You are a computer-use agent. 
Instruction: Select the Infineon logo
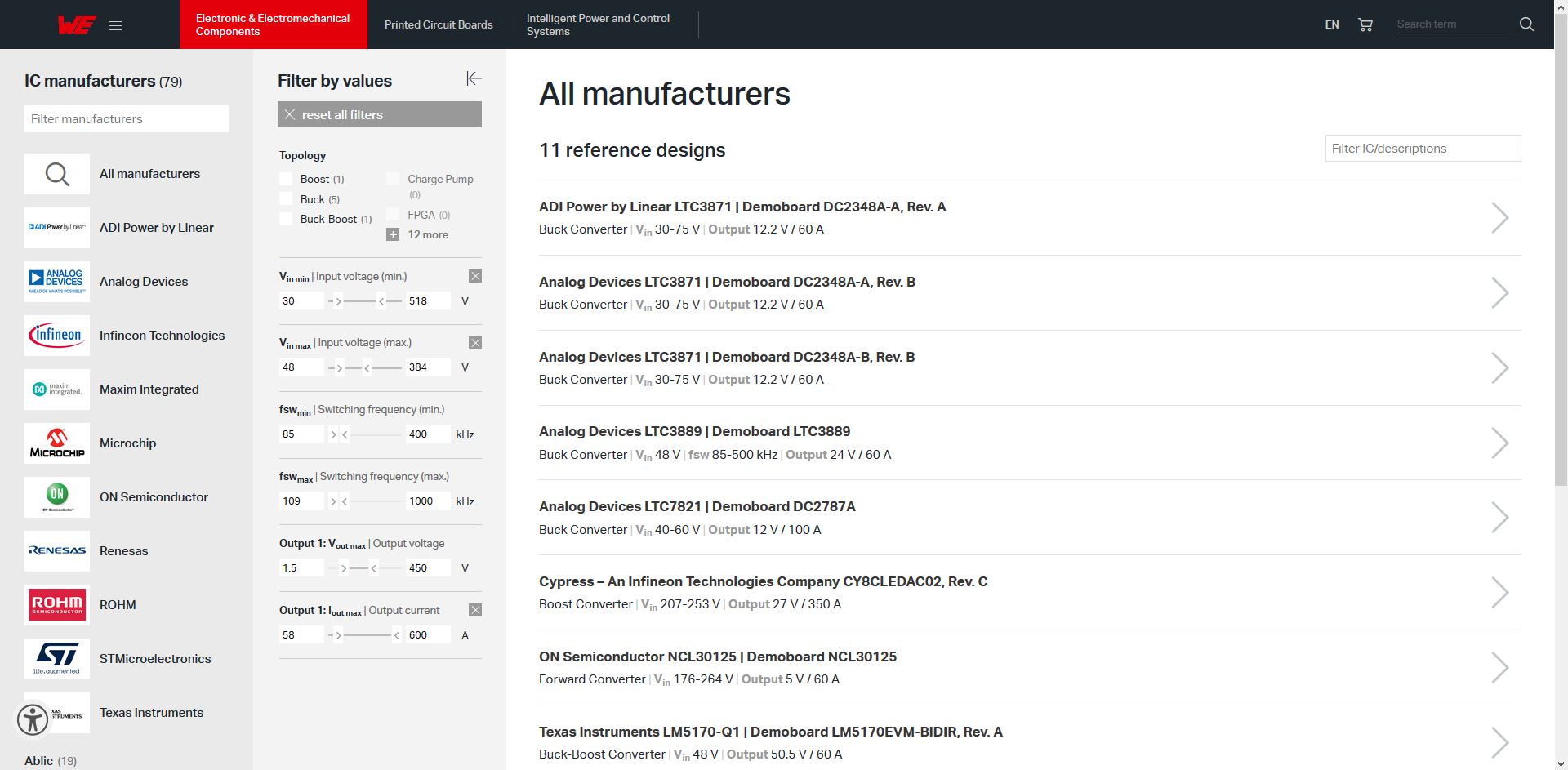click(57, 336)
